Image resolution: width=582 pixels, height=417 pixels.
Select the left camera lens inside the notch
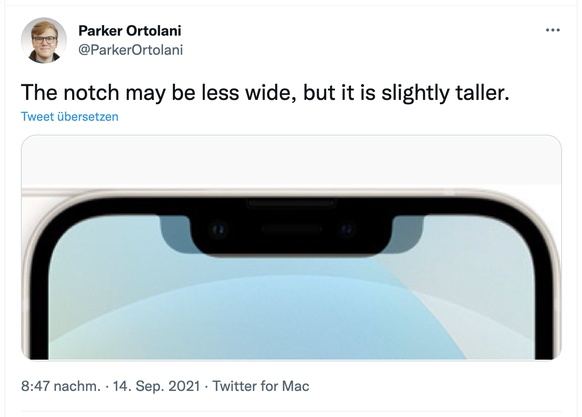pyautogui.click(x=219, y=228)
